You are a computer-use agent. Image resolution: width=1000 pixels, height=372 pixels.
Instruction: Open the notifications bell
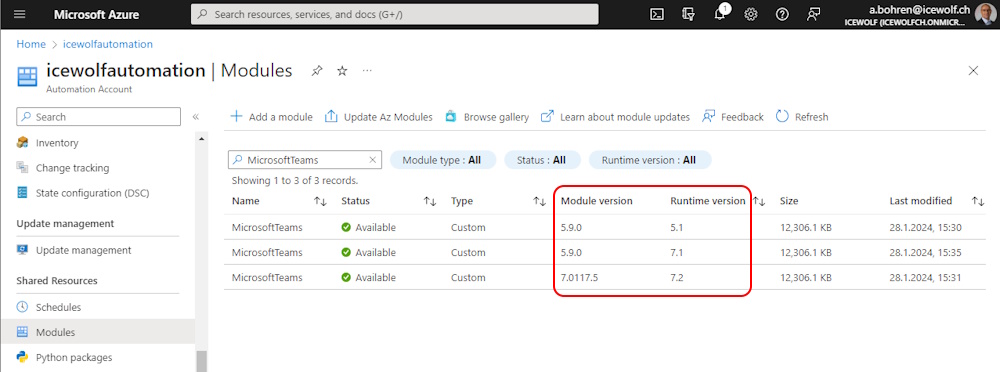coord(720,14)
